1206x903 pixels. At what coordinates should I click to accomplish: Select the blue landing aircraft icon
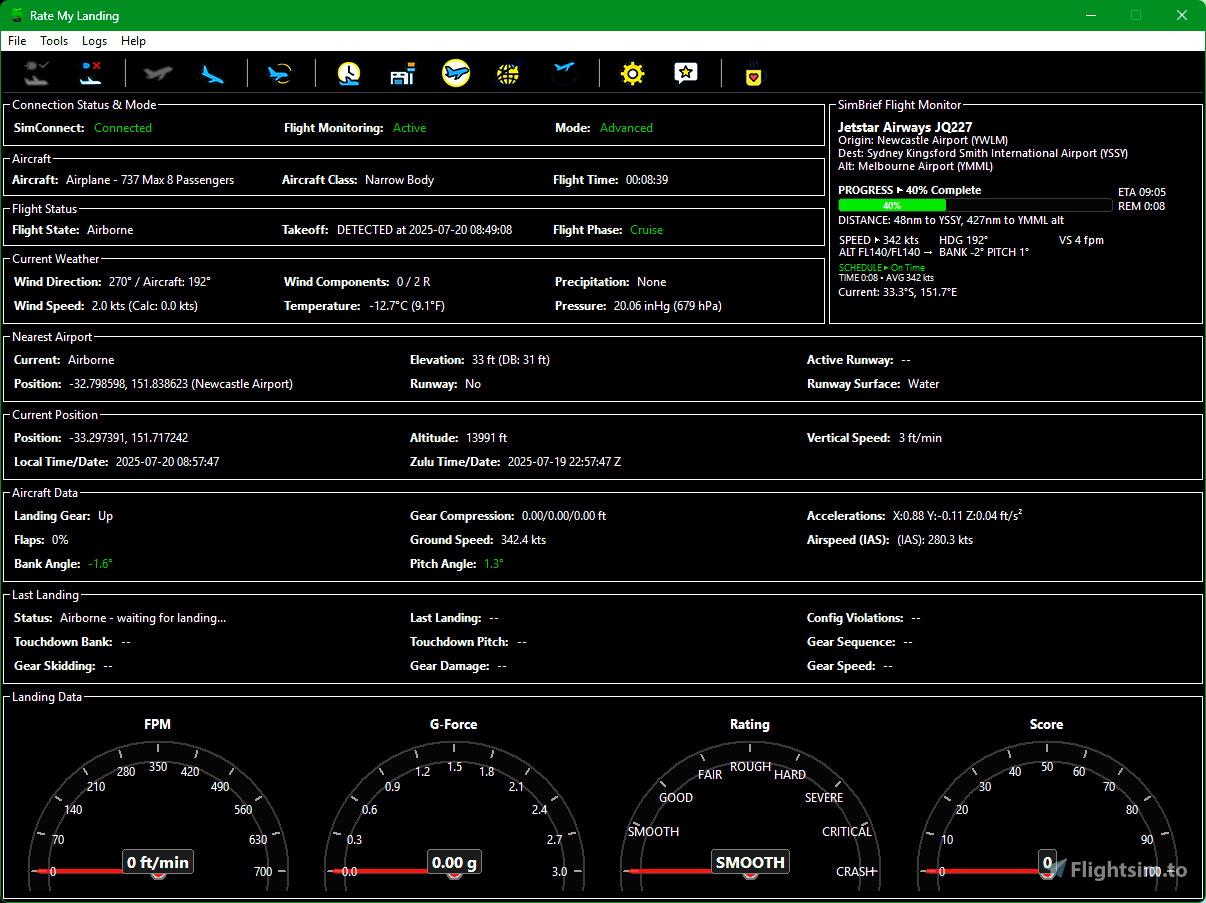[x=212, y=73]
